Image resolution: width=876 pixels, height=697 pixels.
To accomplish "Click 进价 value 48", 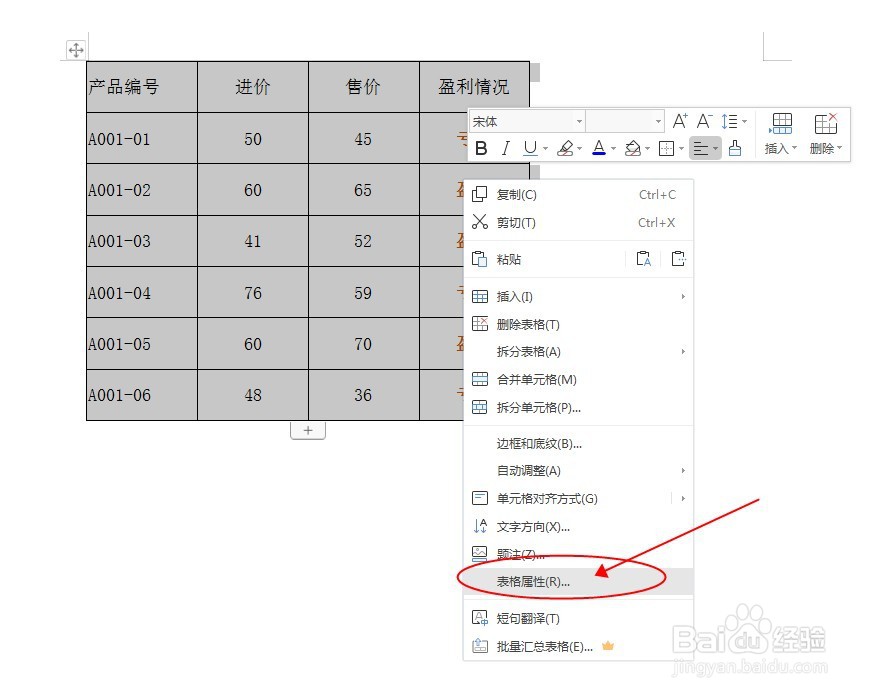I will click(253, 395).
